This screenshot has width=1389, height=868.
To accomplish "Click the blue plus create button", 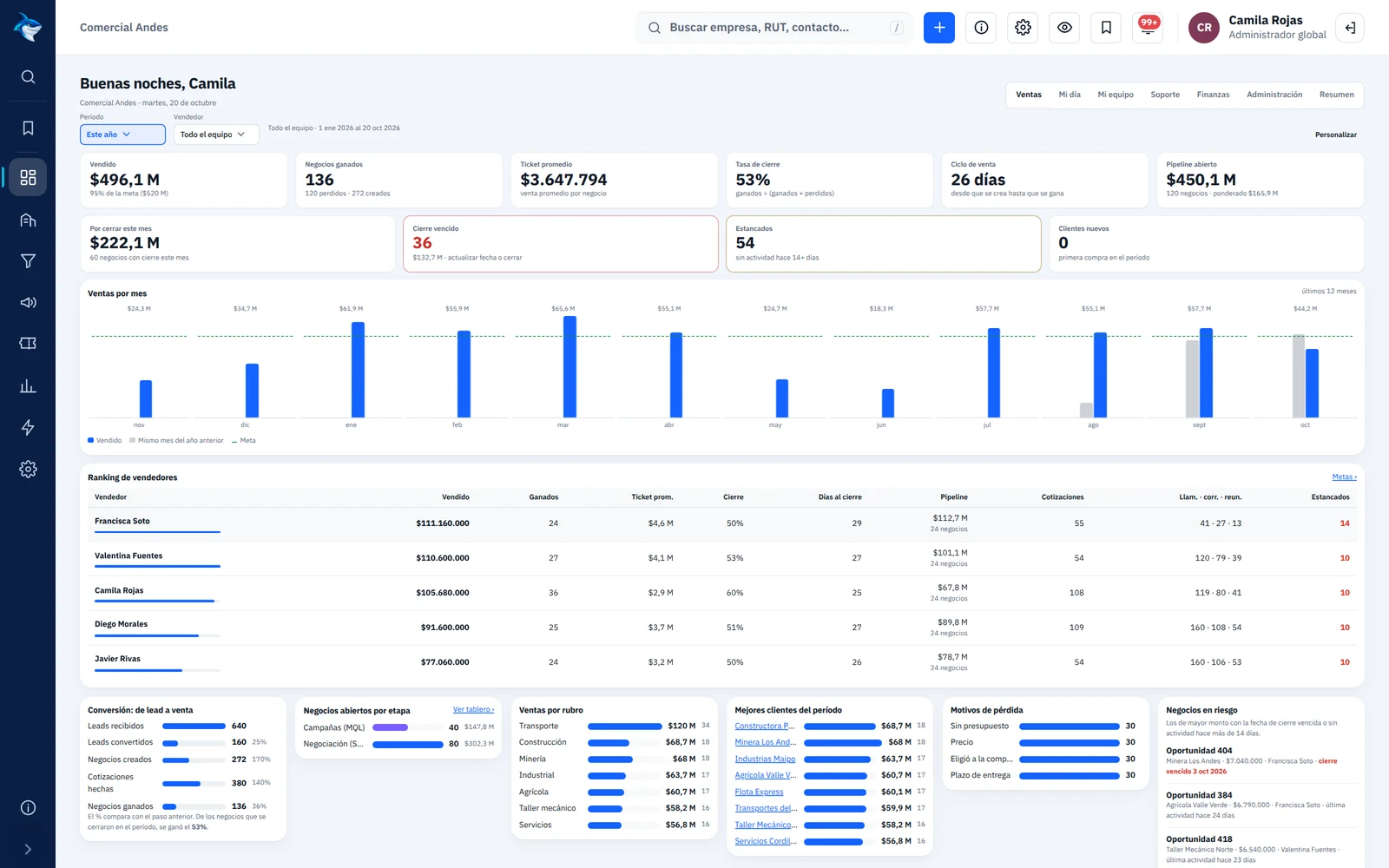I will coord(939,28).
